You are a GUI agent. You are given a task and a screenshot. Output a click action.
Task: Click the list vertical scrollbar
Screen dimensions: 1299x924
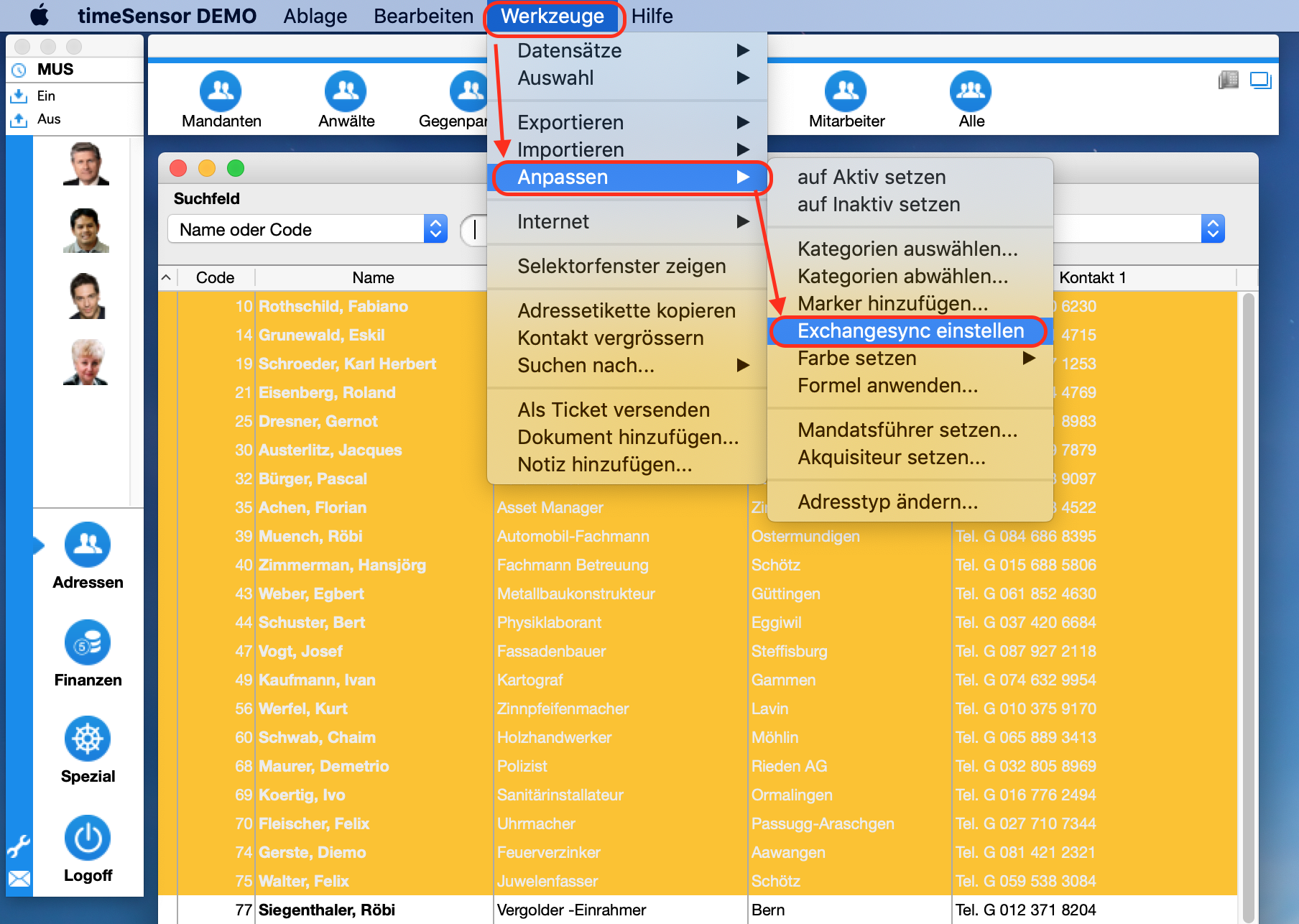pyautogui.click(x=1248, y=607)
